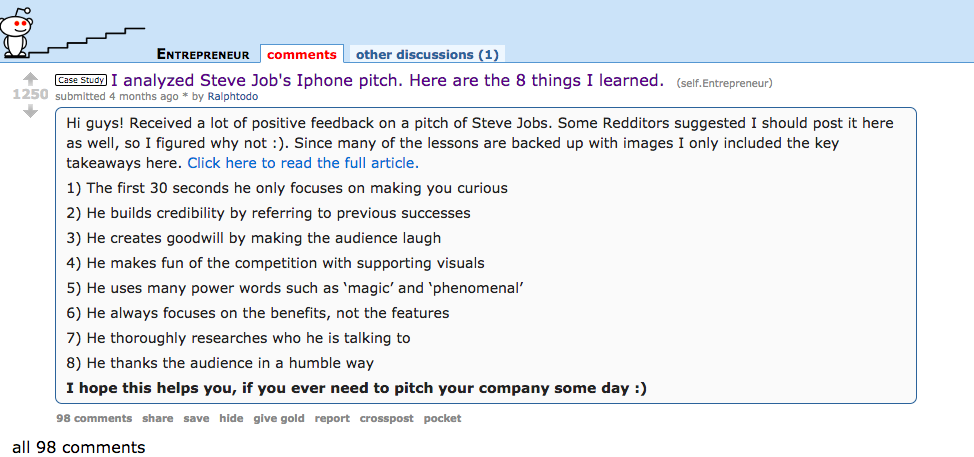
Task: Switch to the comments tab
Action: tap(301, 54)
